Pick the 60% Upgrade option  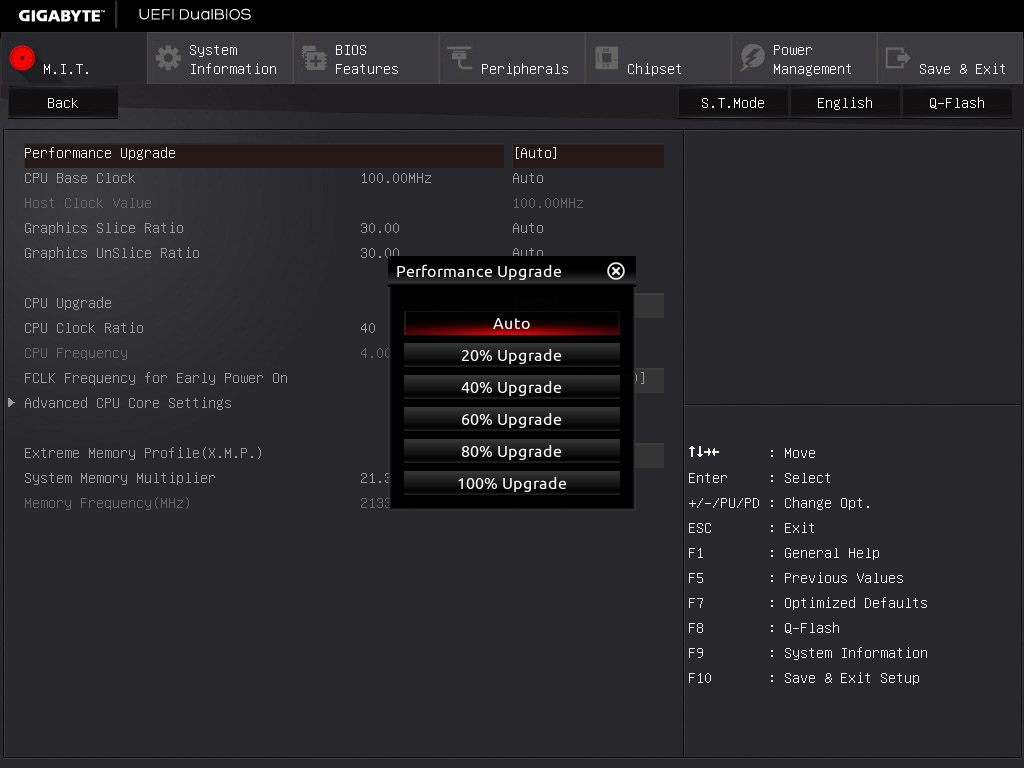511,419
